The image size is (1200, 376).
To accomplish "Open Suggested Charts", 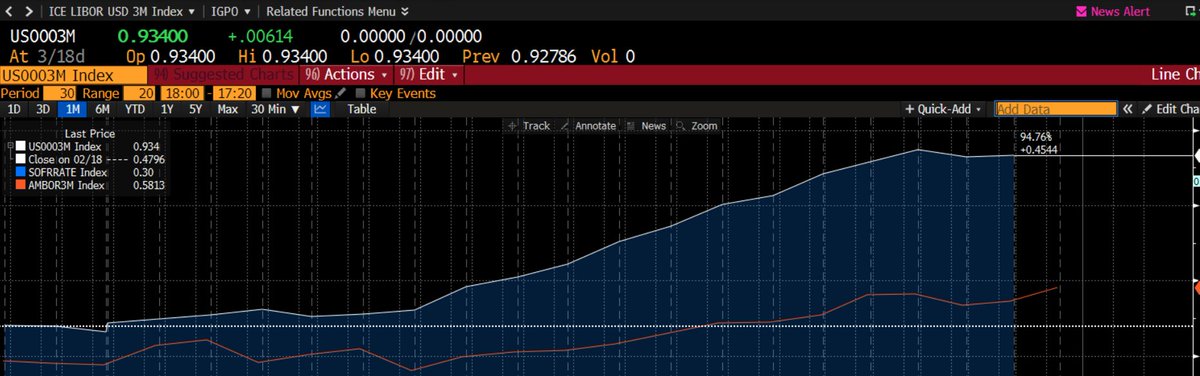I will point(223,75).
